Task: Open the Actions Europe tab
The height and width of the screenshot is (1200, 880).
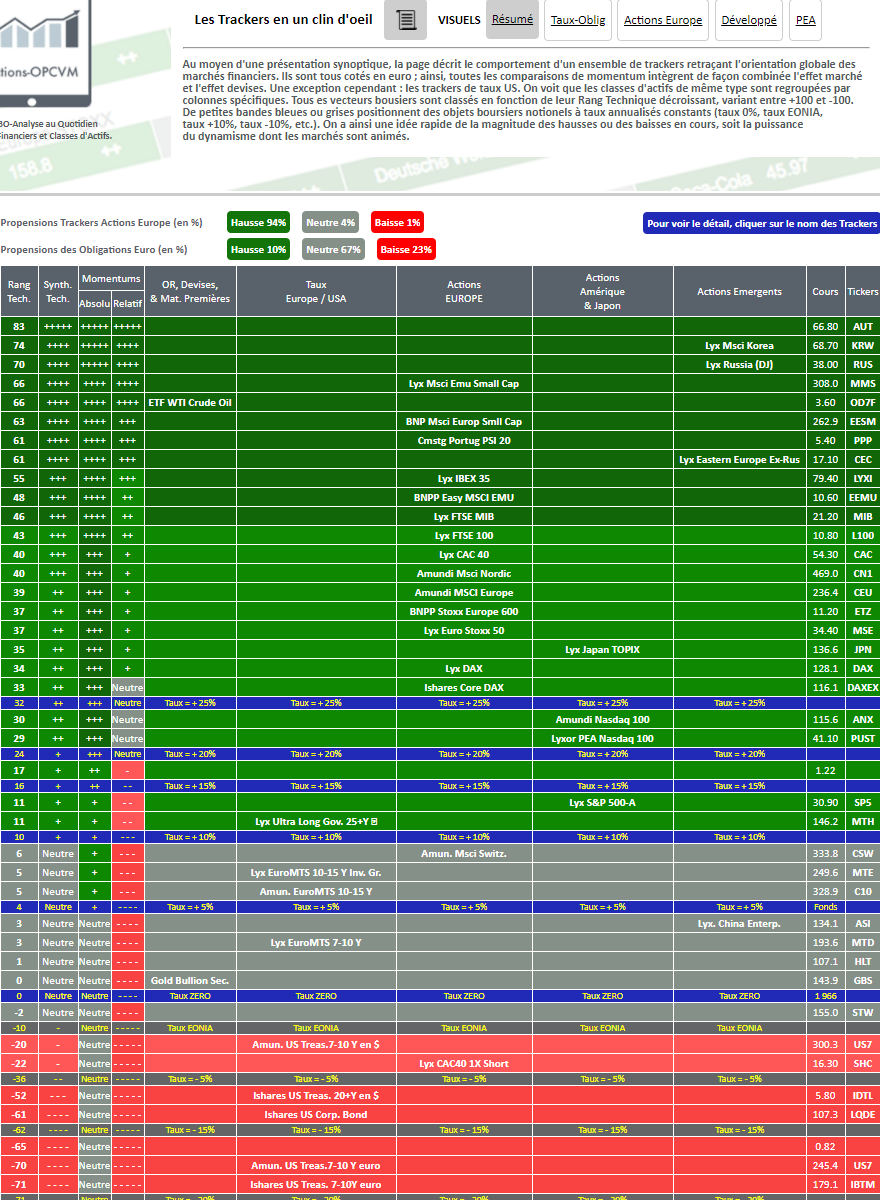Action: point(663,20)
